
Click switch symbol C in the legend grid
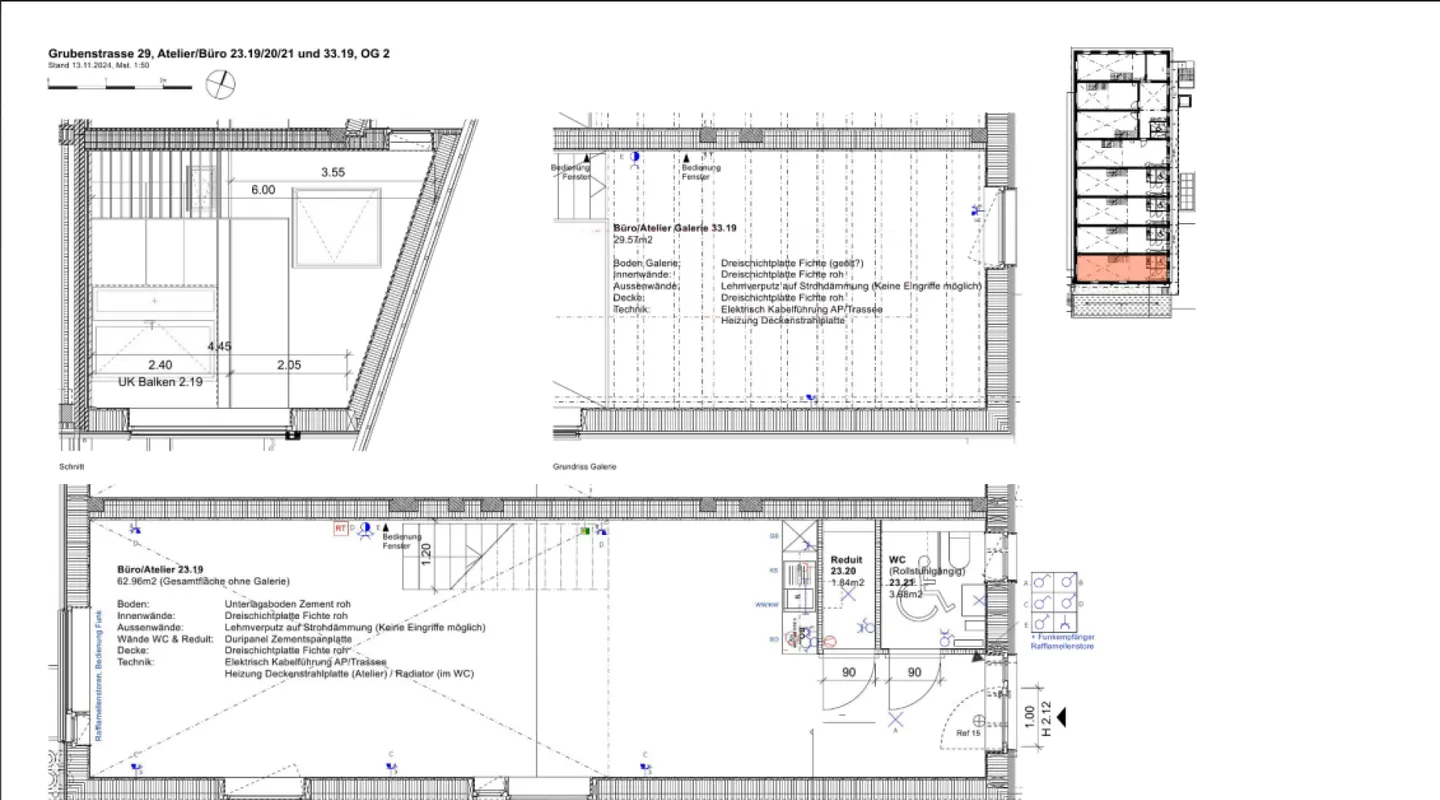pyautogui.click(x=1041, y=602)
